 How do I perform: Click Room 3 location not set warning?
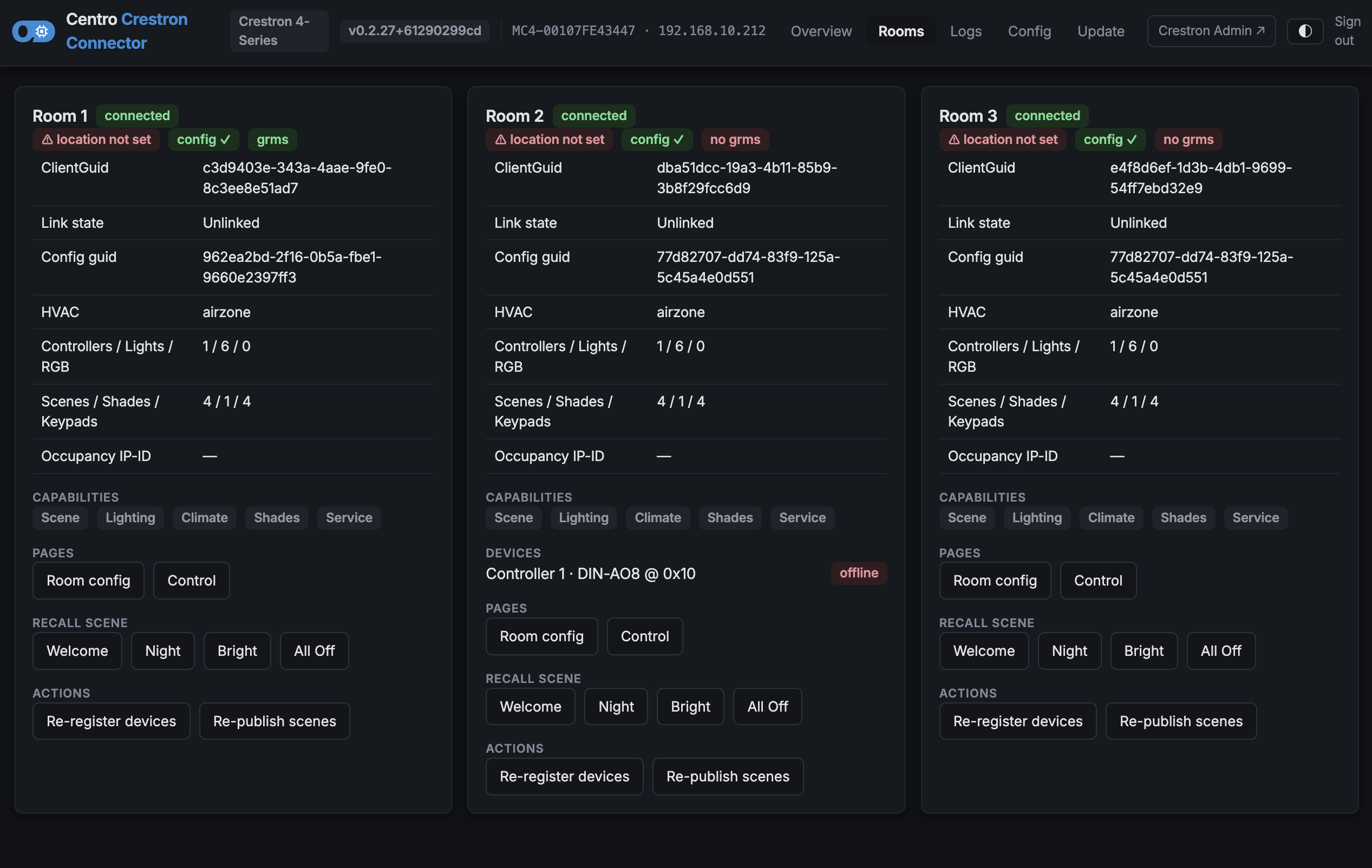coord(1003,140)
